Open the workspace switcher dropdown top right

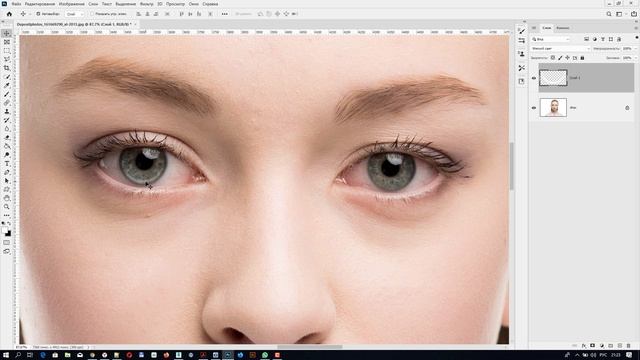[620, 14]
